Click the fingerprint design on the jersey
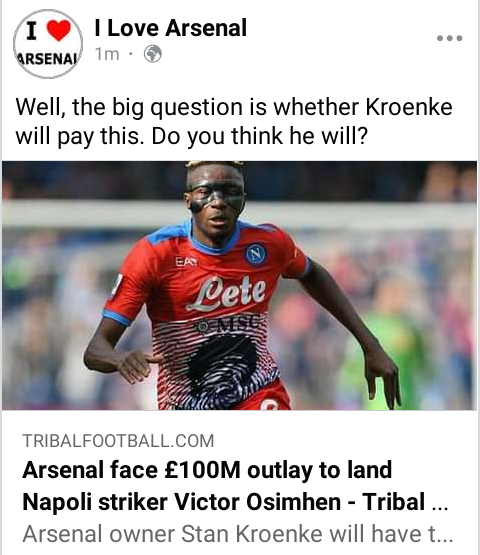This screenshot has height=555, width=480. coord(223,368)
